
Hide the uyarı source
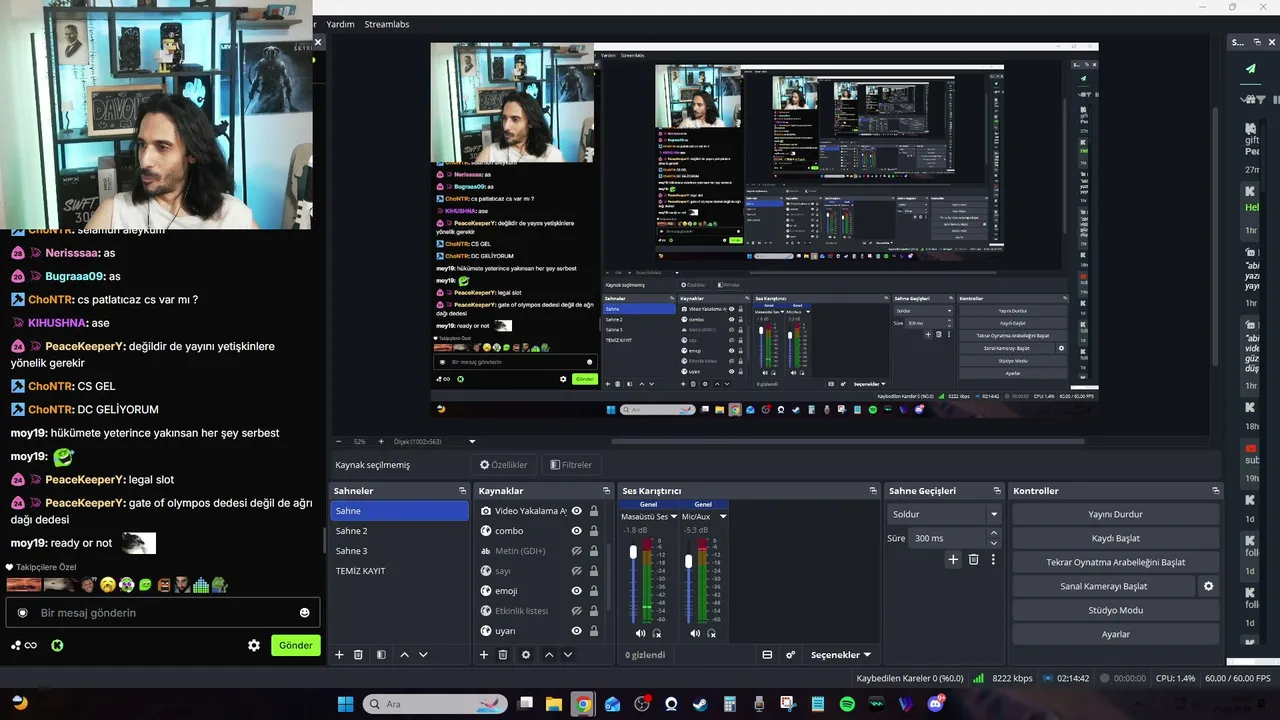[576, 631]
